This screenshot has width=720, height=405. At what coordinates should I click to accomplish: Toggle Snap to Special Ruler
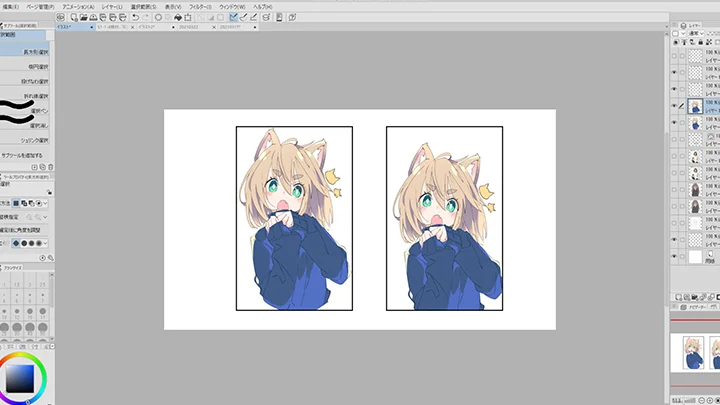[x=243, y=17]
